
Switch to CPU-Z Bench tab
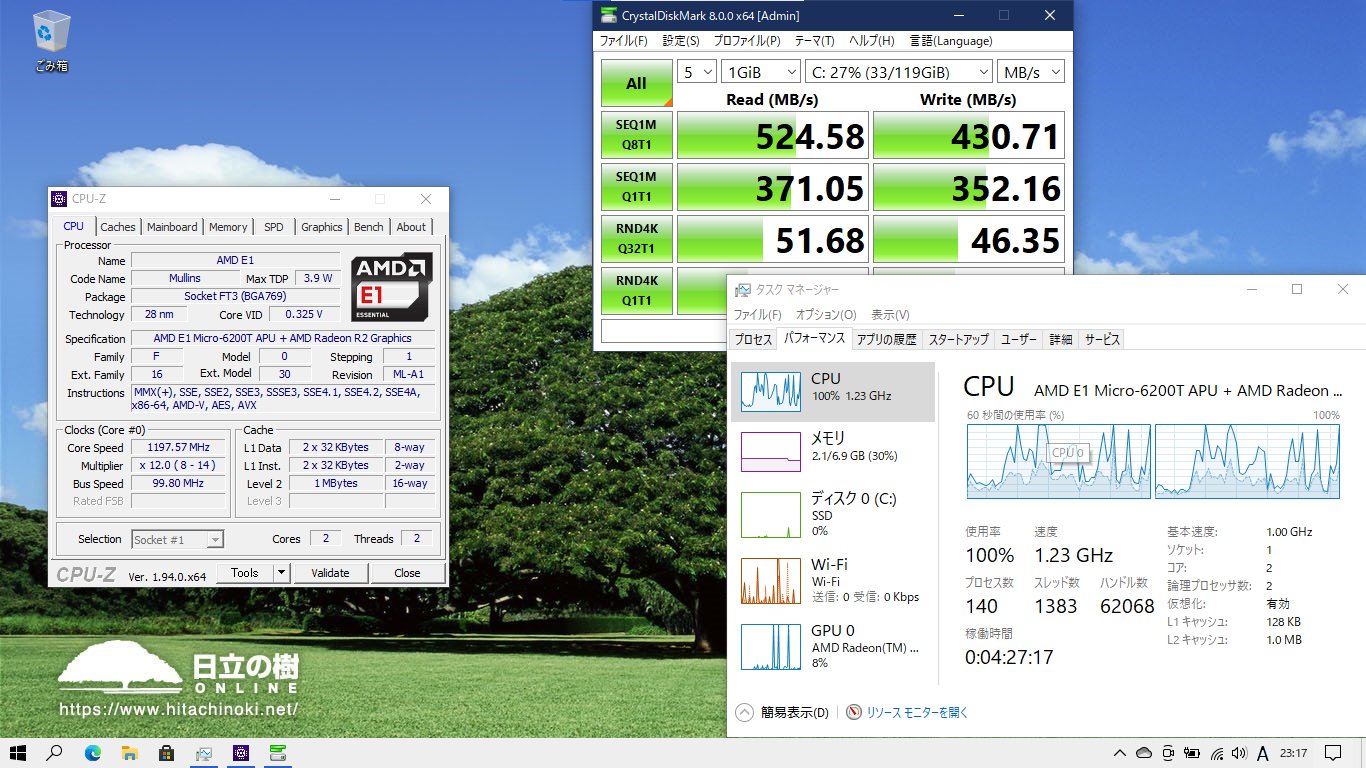pyautogui.click(x=369, y=227)
